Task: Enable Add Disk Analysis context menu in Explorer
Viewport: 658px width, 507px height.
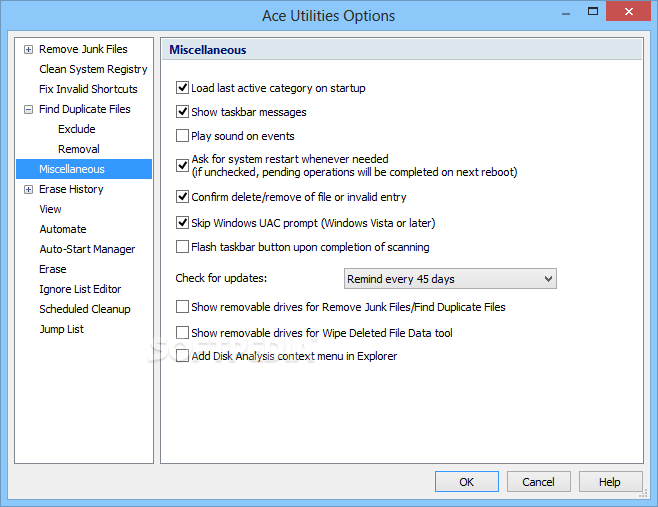Action: click(x=182, y=356)
